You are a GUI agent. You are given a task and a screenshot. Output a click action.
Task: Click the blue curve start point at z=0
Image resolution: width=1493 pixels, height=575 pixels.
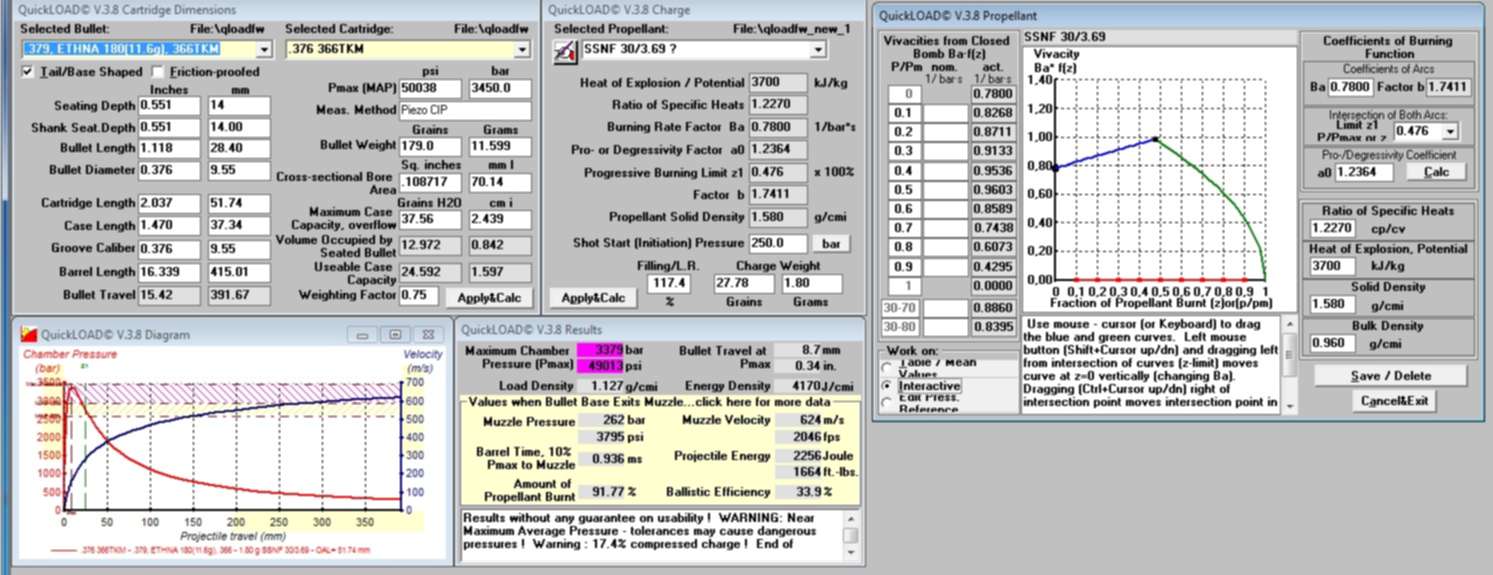point(1056,168)
